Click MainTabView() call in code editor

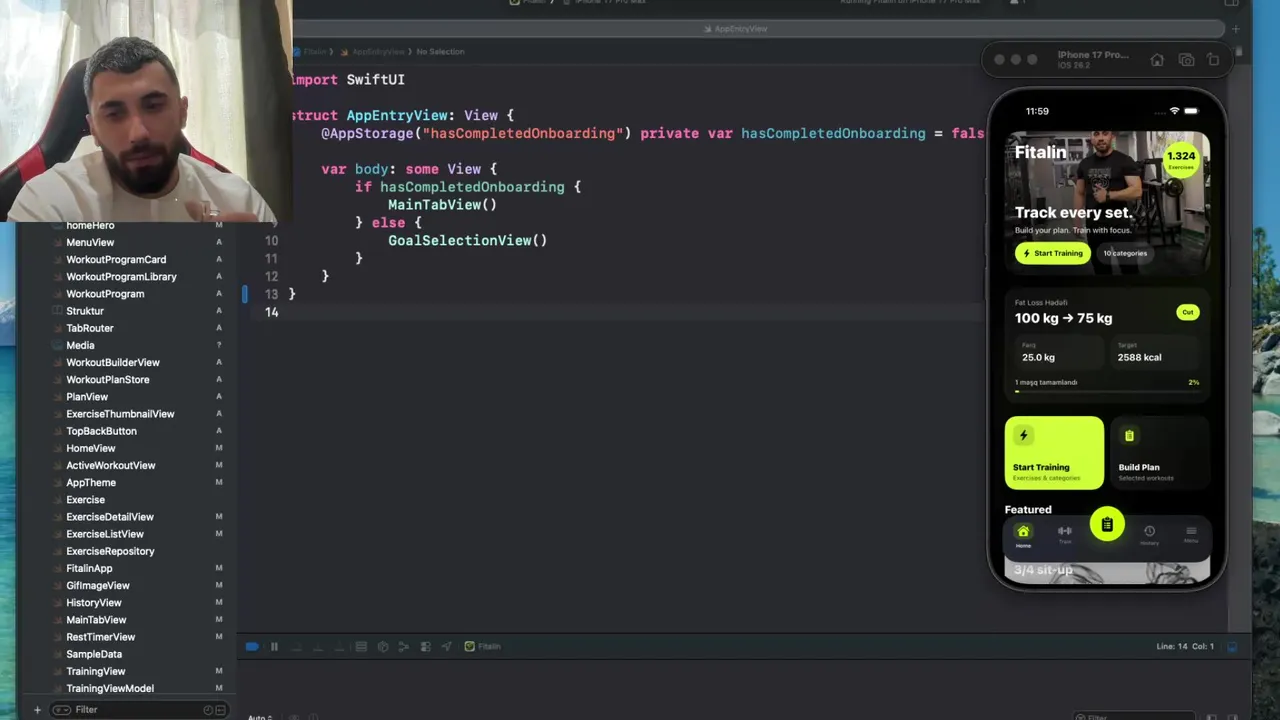[x=442, y=205]
